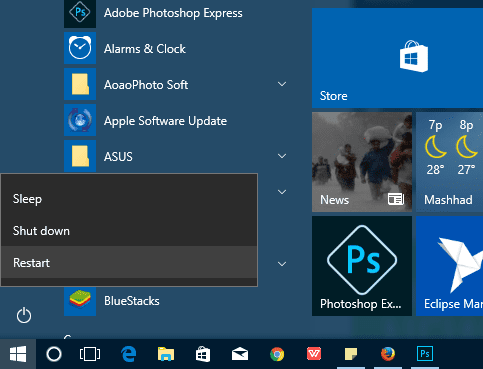Click the BlueStacks label text
Screen dimensions: 483x369
(x=132, y=301)
